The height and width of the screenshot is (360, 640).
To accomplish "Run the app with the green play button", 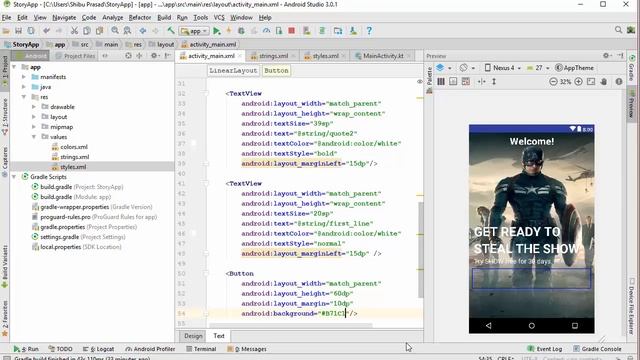I will click(217, 31).
